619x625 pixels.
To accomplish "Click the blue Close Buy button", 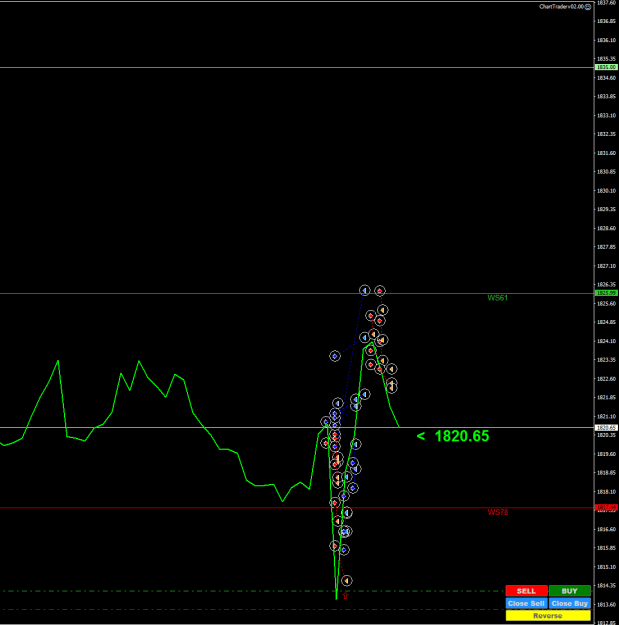I will tap(569, 603).
